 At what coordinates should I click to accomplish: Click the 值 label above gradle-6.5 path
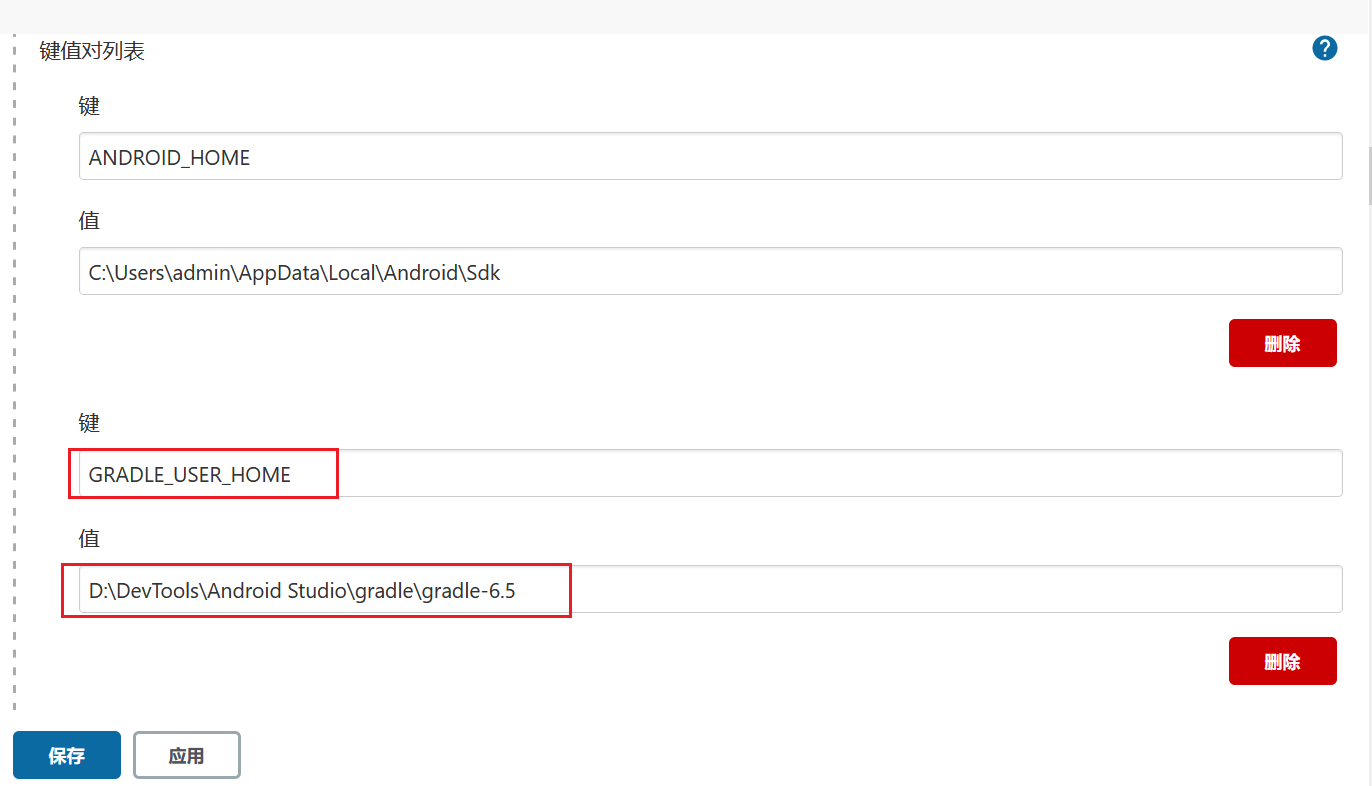(x=89, y=538)
